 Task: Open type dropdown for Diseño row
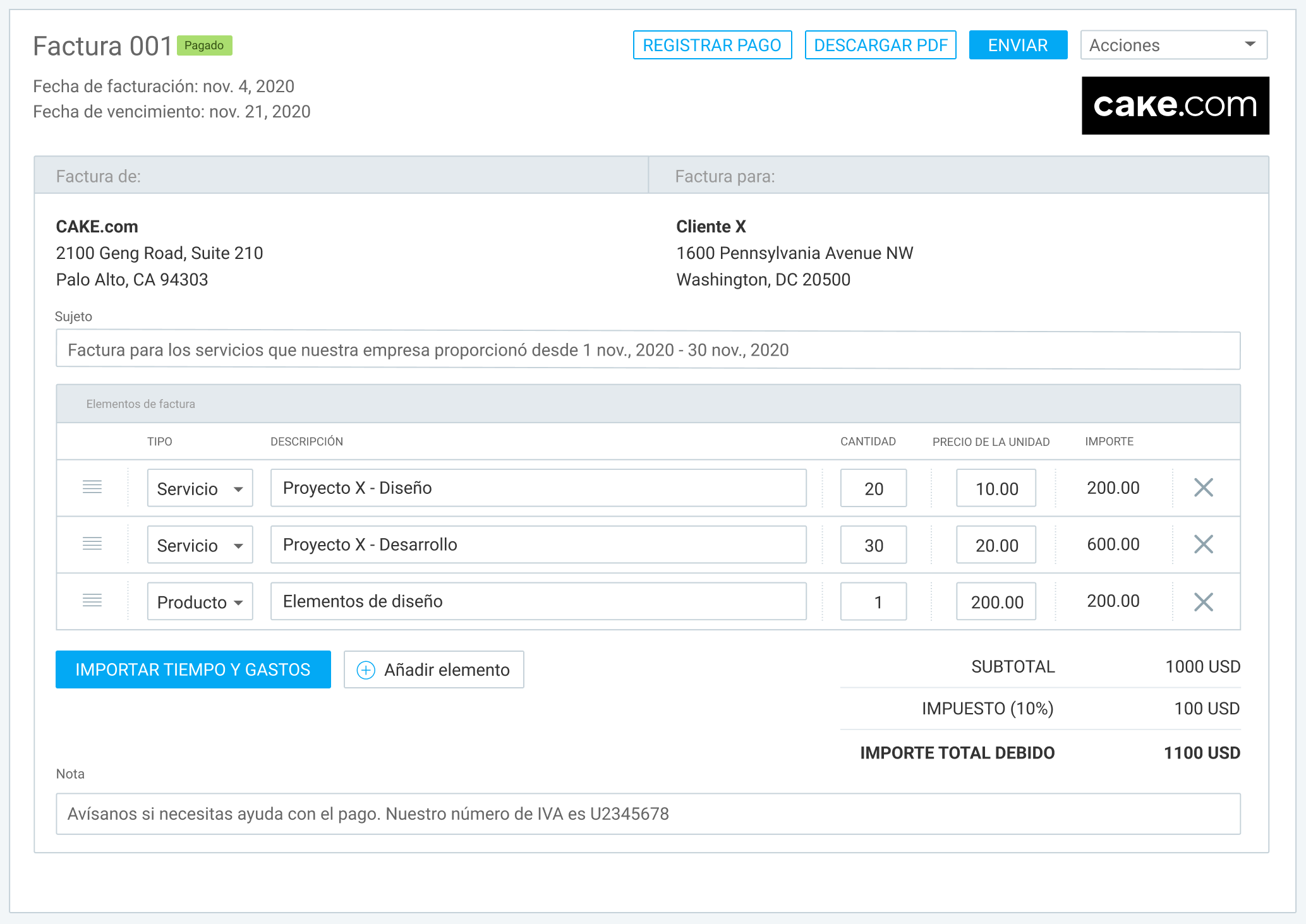(x=200, y=488)
